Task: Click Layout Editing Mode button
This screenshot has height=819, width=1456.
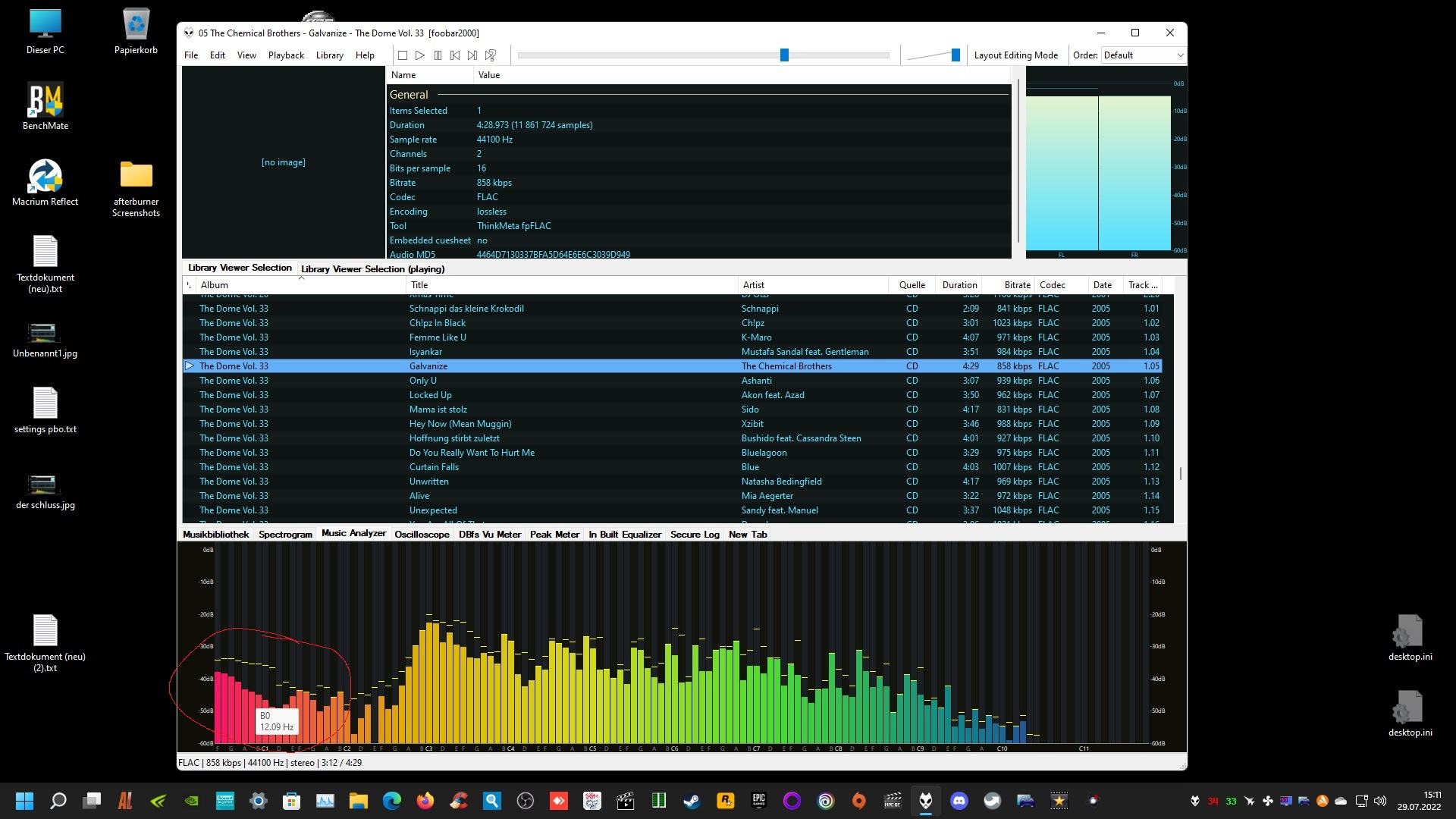Action: click(x=1015, y=55)
